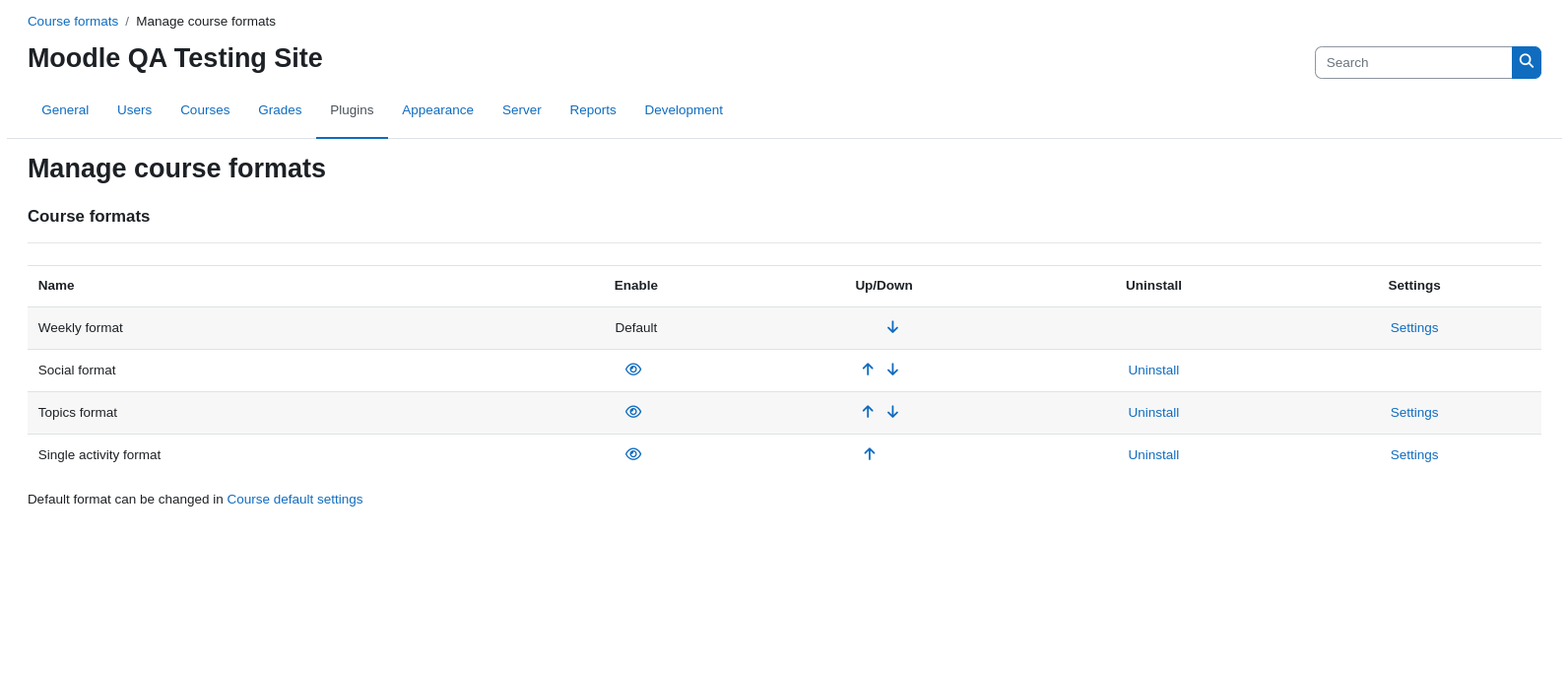Disable Social format via eye icon

[633, 370]
